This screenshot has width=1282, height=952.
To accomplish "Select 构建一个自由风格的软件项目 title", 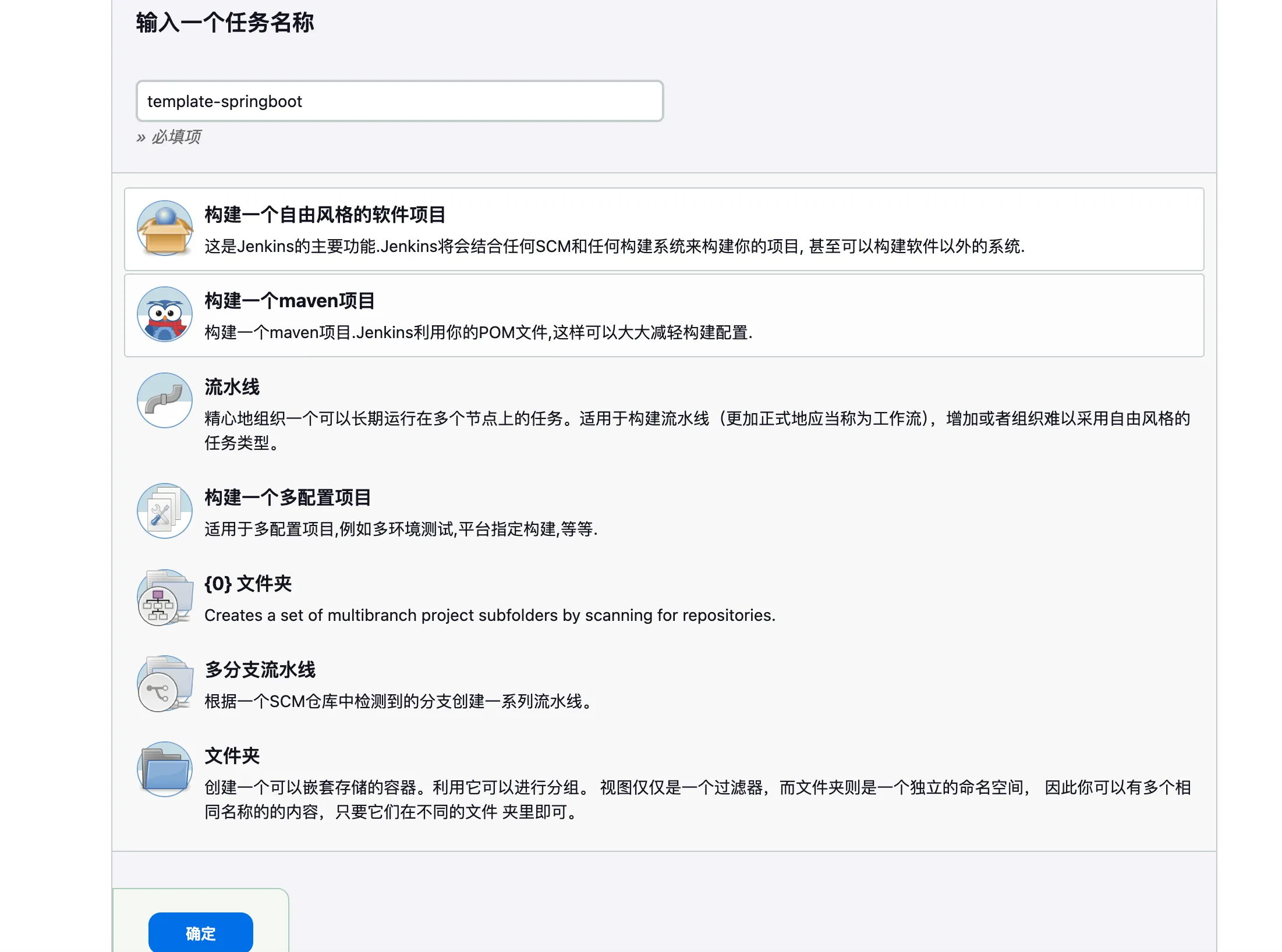I will click(x=325, y=215).
